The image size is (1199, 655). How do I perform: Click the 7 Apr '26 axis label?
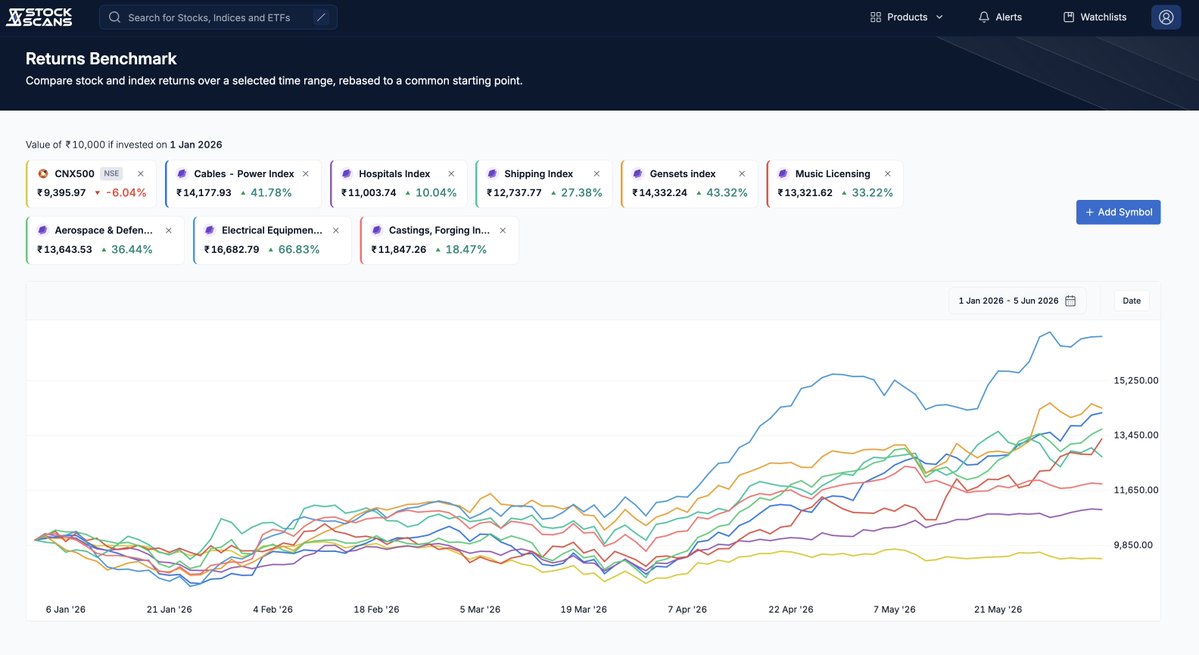coord(687,609)
